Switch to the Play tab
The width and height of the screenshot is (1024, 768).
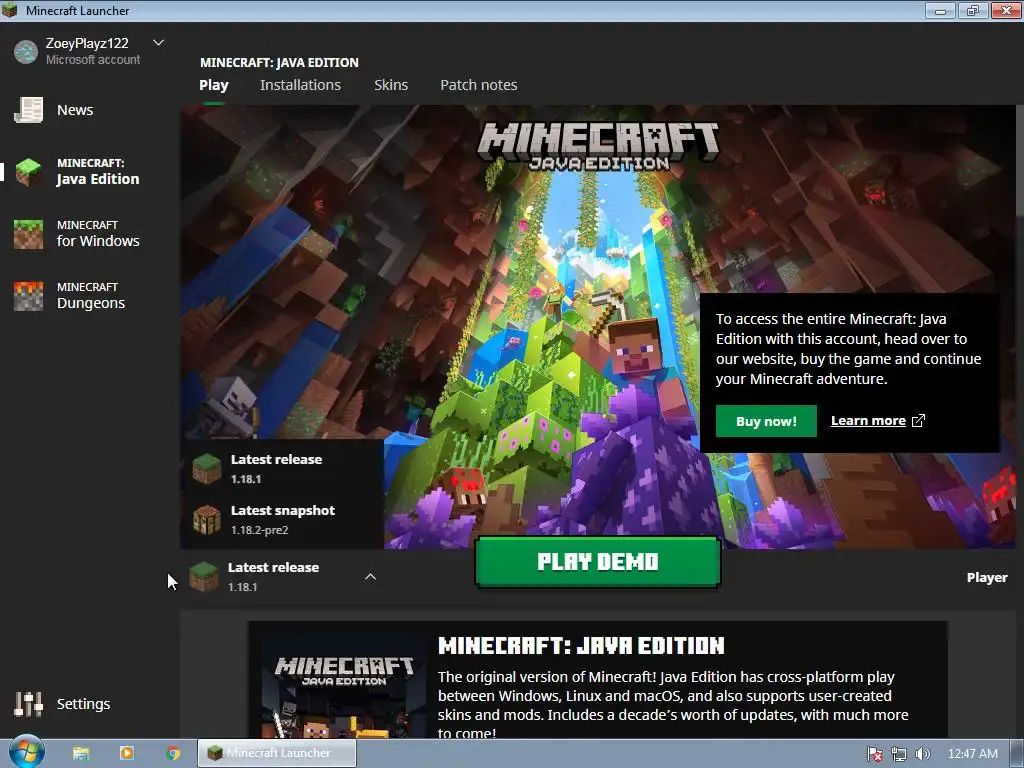tap(214, 85)
